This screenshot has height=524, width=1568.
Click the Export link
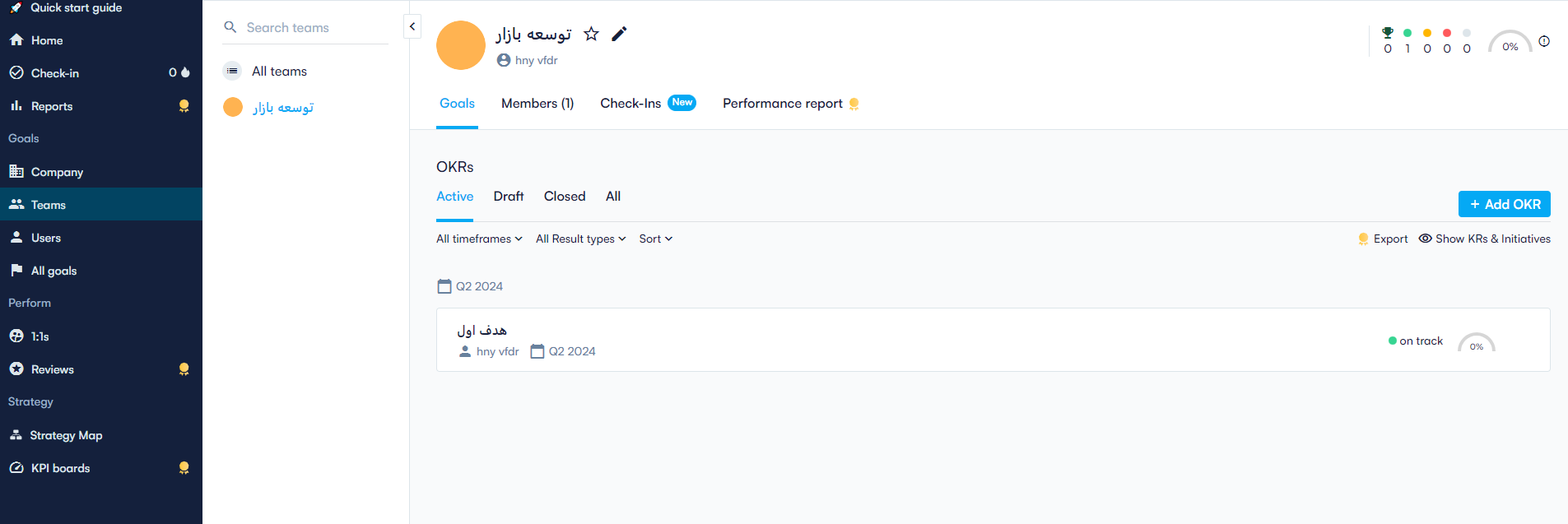pos(1390,239)
